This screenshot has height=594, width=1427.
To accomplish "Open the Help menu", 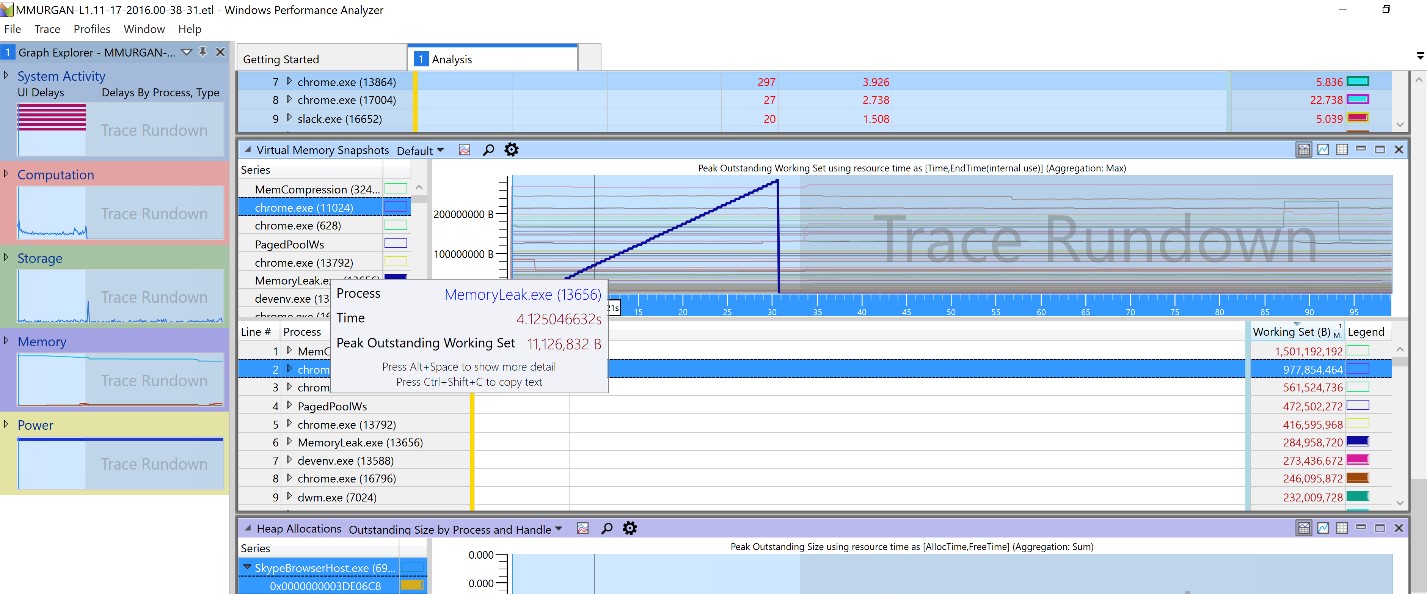I will 190,29.
